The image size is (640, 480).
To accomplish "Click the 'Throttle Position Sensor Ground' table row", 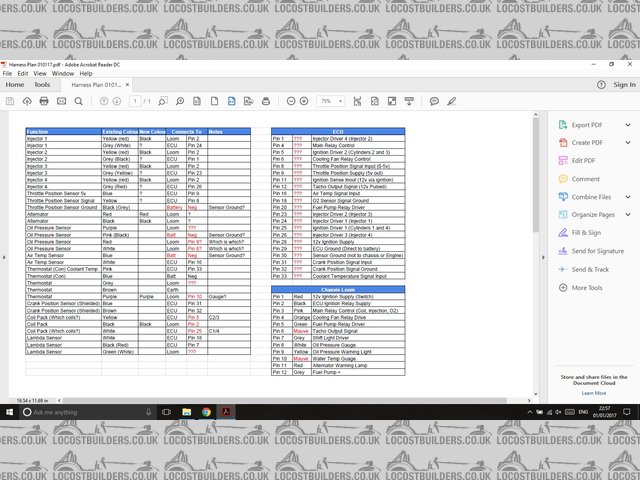I will (x=138, y=207).
